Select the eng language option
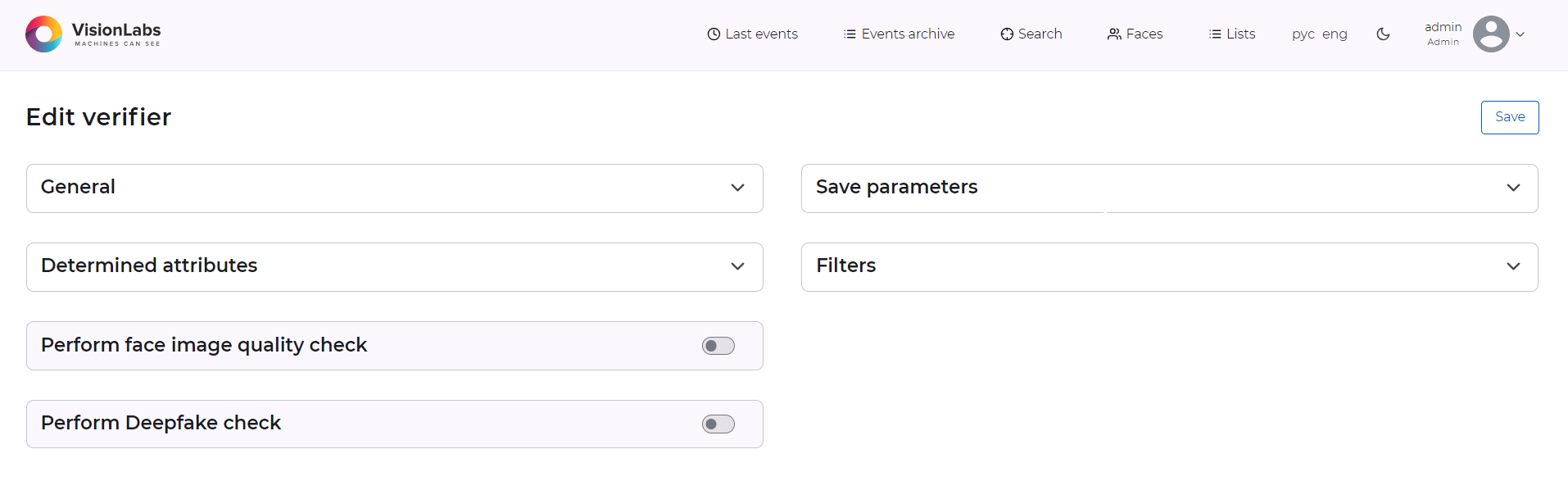Image resolution: width=1568 pixels, height=481 pixels. [x=1335, y=34]
